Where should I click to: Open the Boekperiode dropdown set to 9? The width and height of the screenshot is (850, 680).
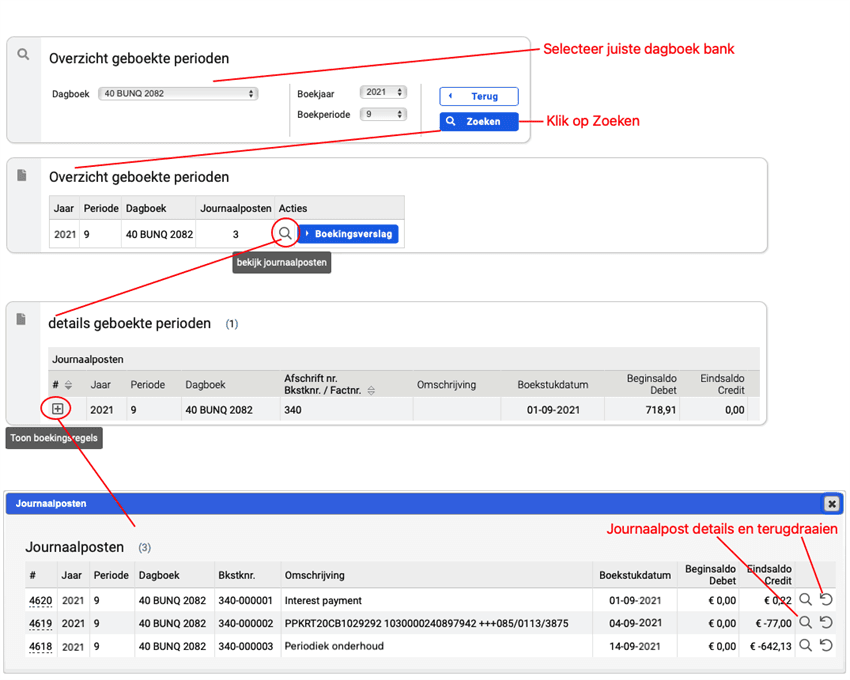[x=383, y=114]
